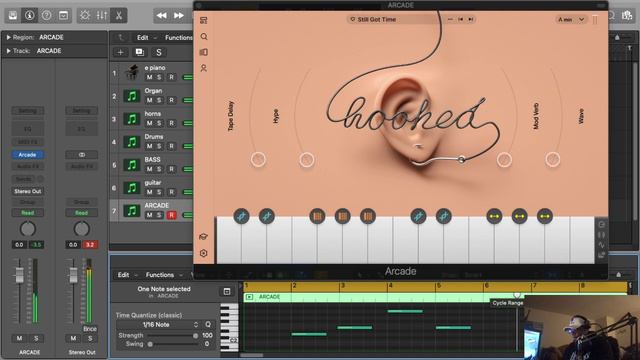Click the Fast Forward transport button
The height and width of the screenshot is (360, 640).
pos(179,16)
